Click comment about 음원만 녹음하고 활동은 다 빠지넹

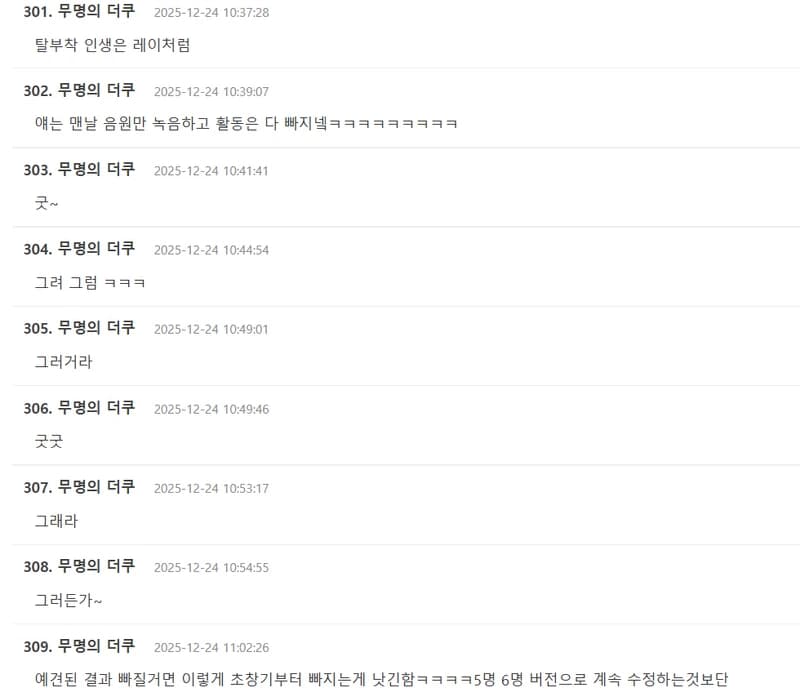(246, 123)
